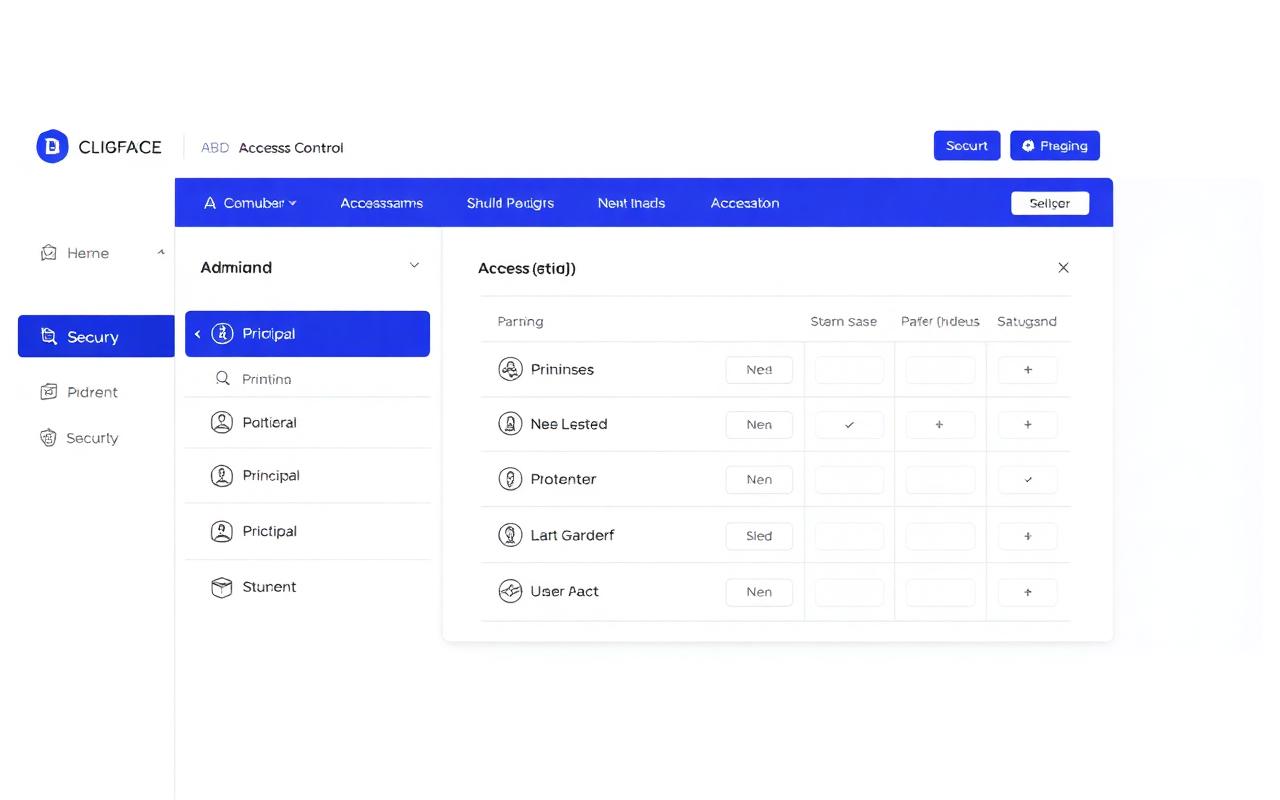Switch to the Shuld Pedigrs tab

coord(510,203)
